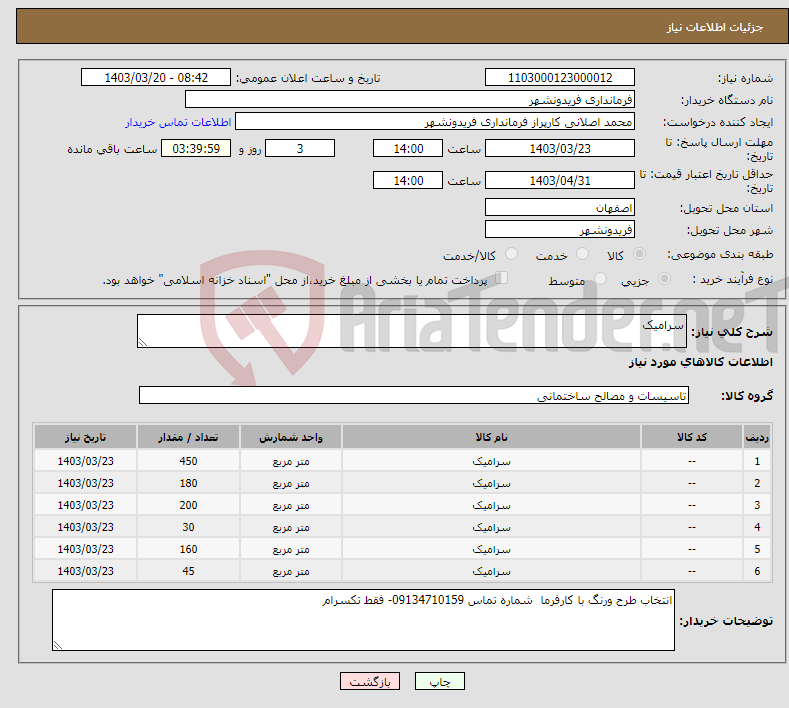Click the بازگشت back button

370,681
